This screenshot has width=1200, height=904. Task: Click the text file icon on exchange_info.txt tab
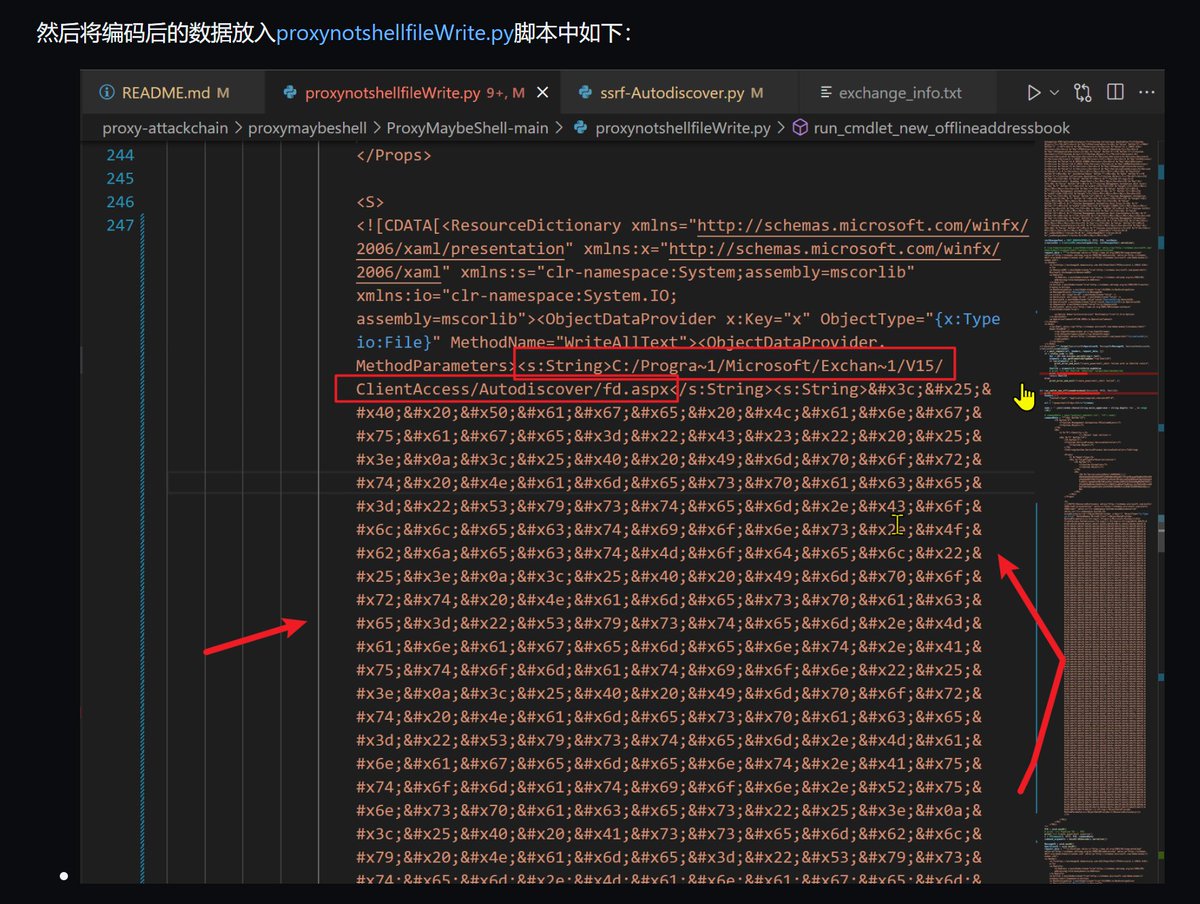pos(826,93)
